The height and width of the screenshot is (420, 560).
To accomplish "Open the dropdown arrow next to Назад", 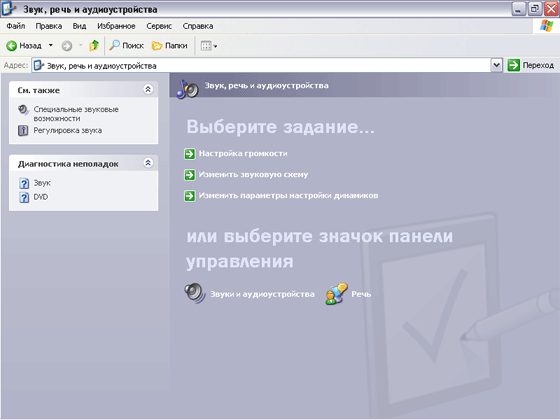I will tap(51, 45).
